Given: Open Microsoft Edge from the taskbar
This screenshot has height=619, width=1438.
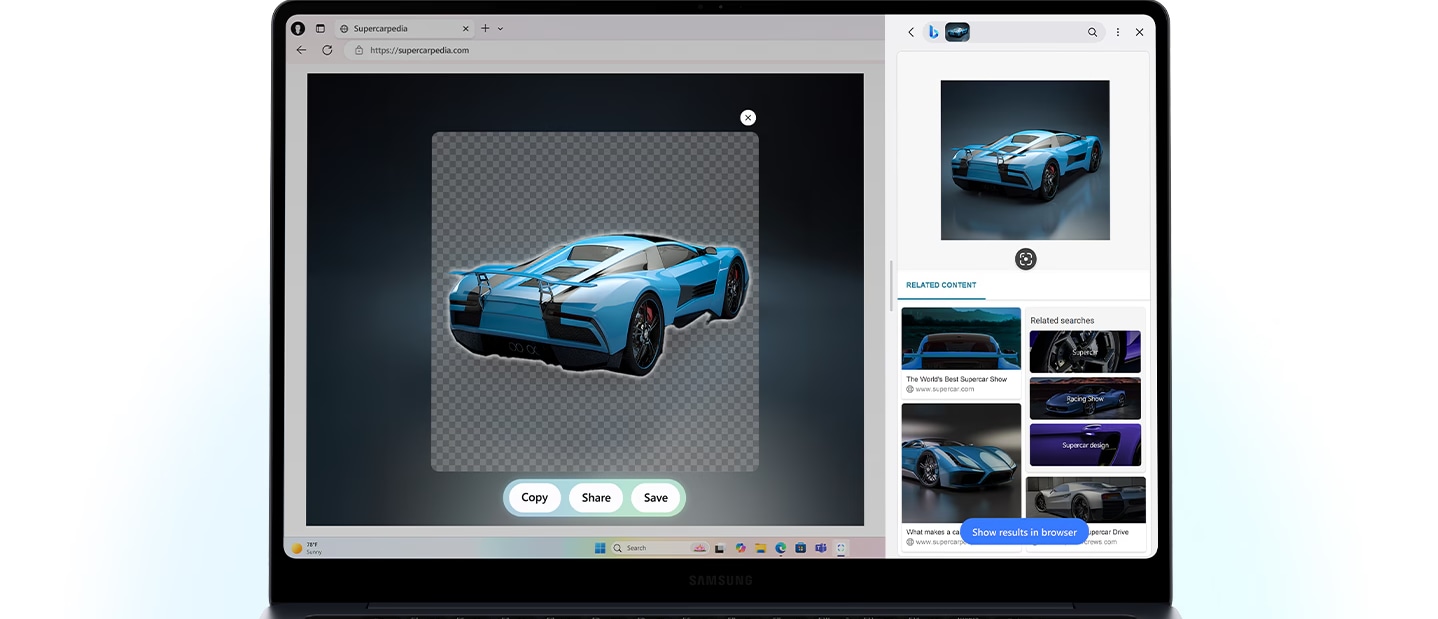Looking at the screenshot, I should tap(781, 548).
